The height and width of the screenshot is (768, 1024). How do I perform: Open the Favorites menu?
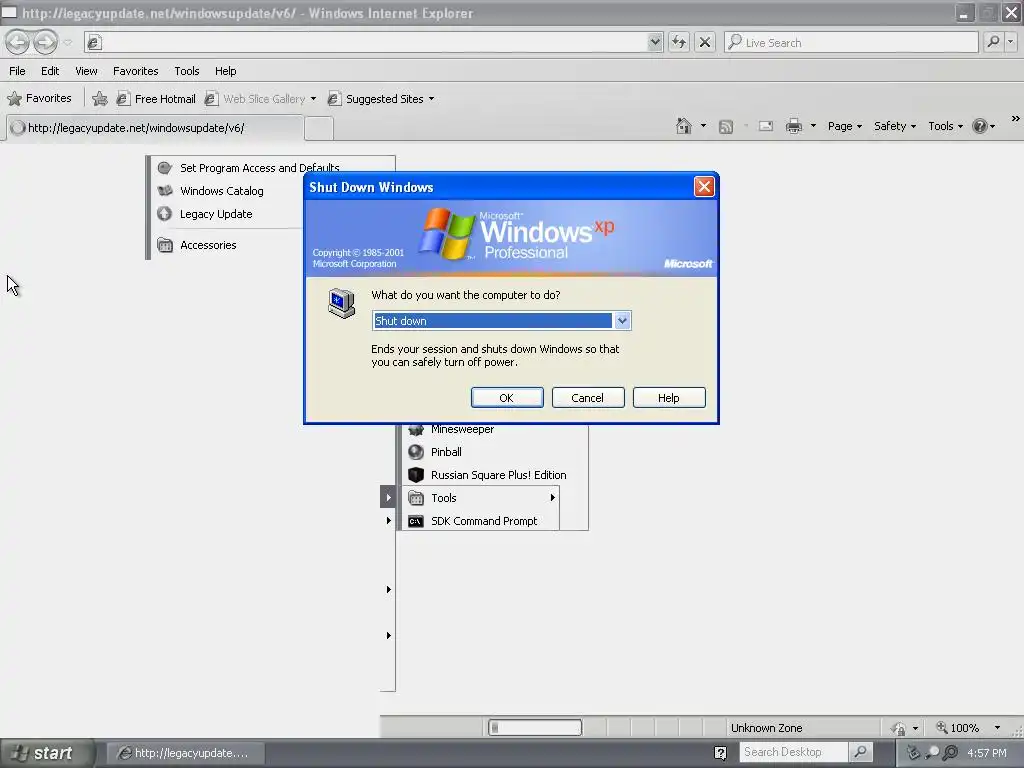(x=135, y=71)
